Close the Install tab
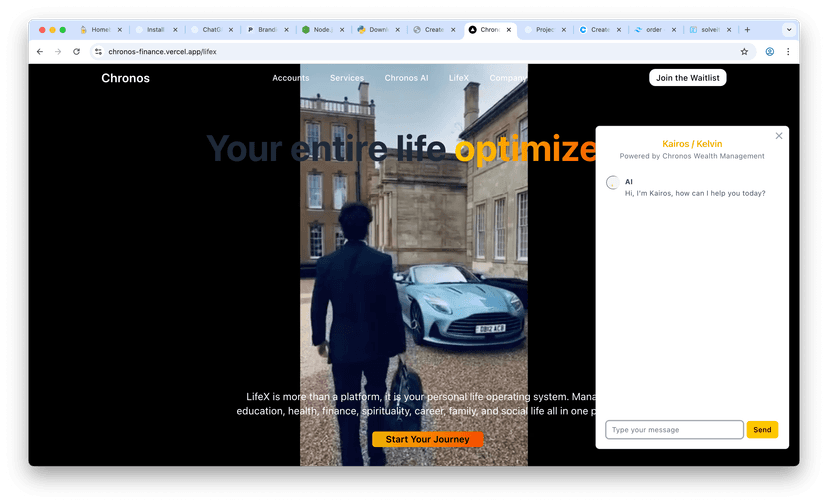This screenshot has width=828, height=504. pos(175,30)
